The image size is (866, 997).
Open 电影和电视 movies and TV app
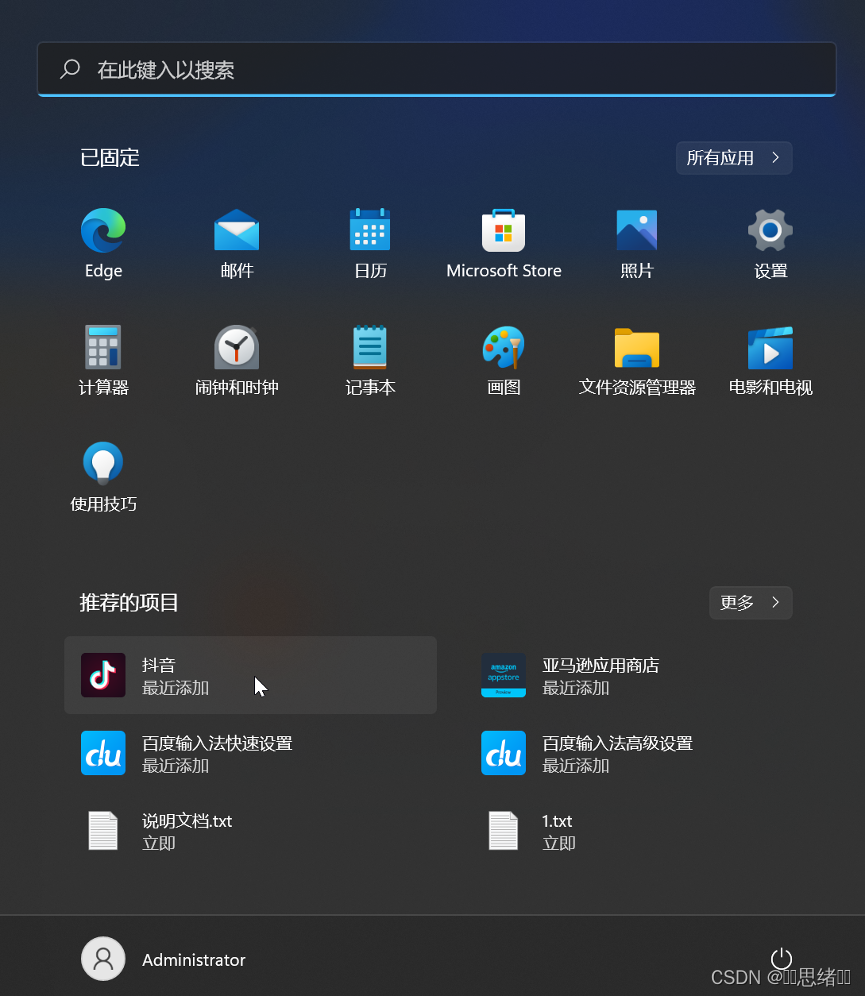pyautogui.click(x=770, y=361)
